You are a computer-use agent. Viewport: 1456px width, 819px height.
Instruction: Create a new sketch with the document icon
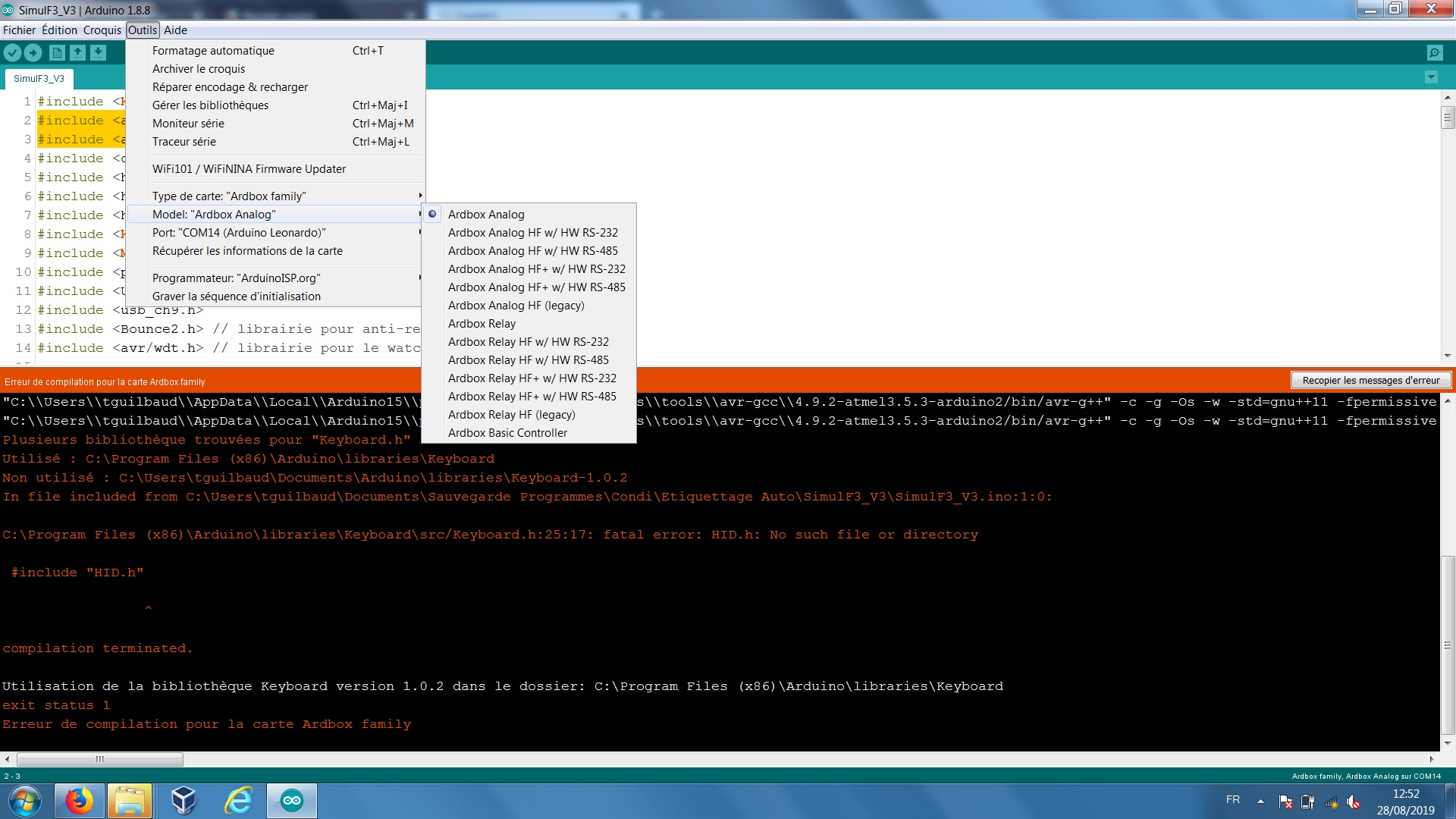57,52
